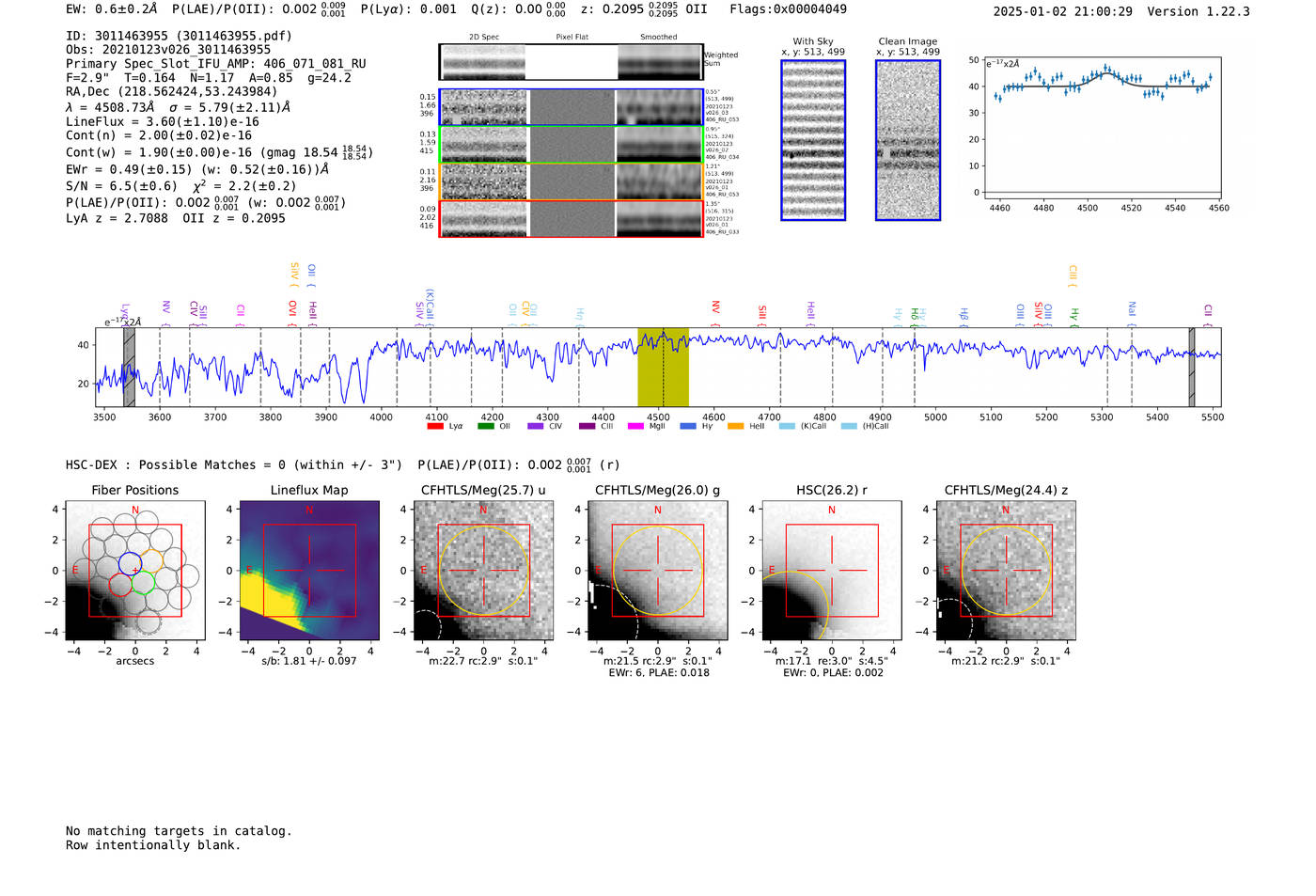Image resolution: width=1316 pixels, height=896 pixels.
Task: Click the EW: 0.6±0.2Å header value
Action: 112,9
